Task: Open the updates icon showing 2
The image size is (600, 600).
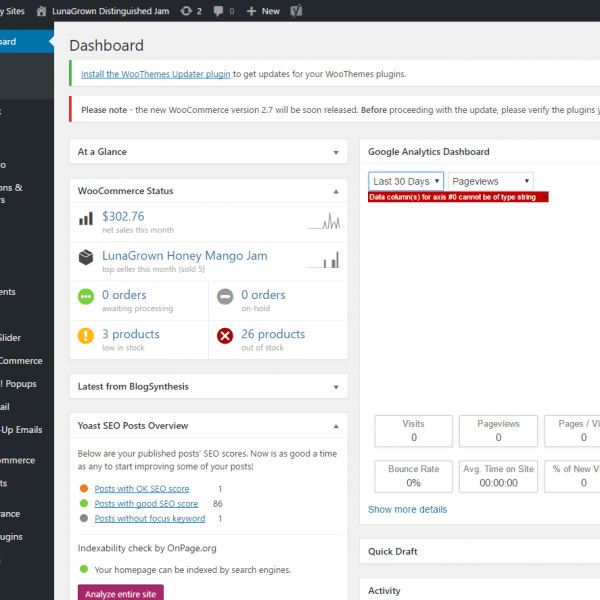Action: (191, 11)
